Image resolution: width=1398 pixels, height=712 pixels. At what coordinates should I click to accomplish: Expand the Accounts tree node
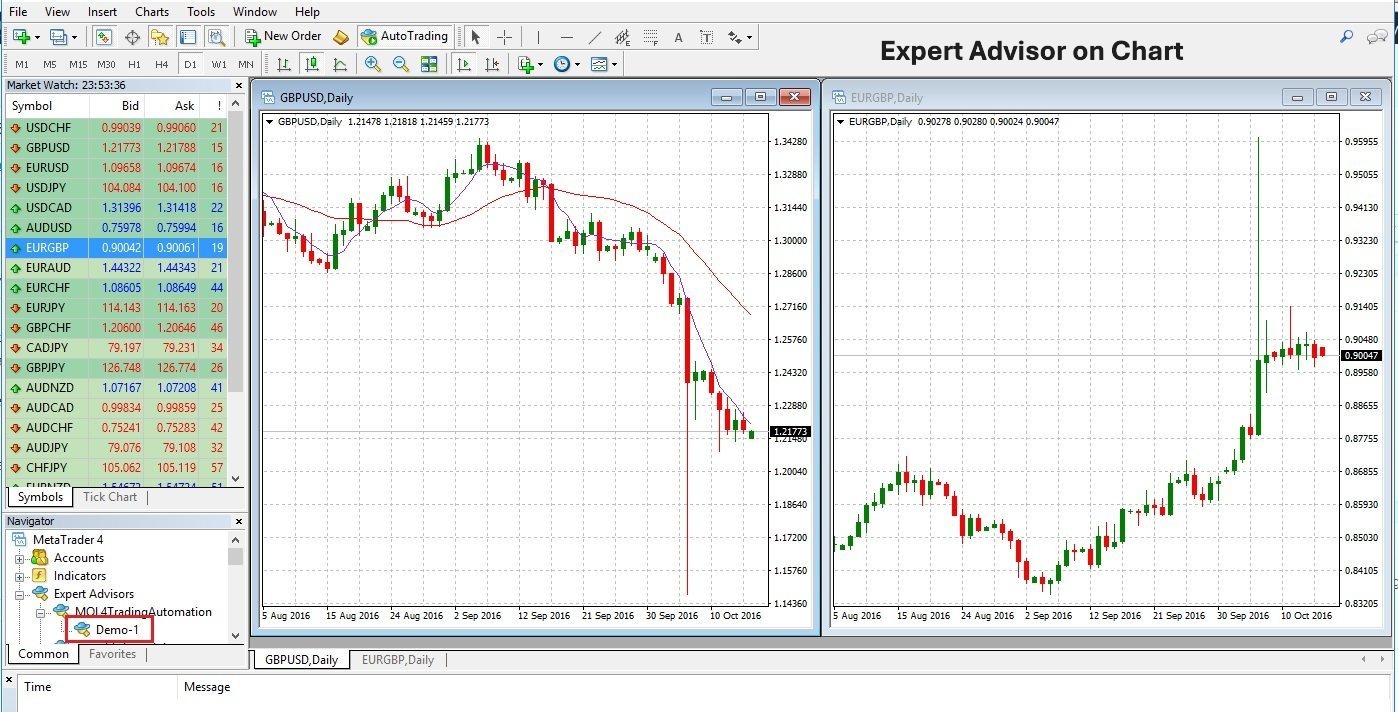coord(19,558)
